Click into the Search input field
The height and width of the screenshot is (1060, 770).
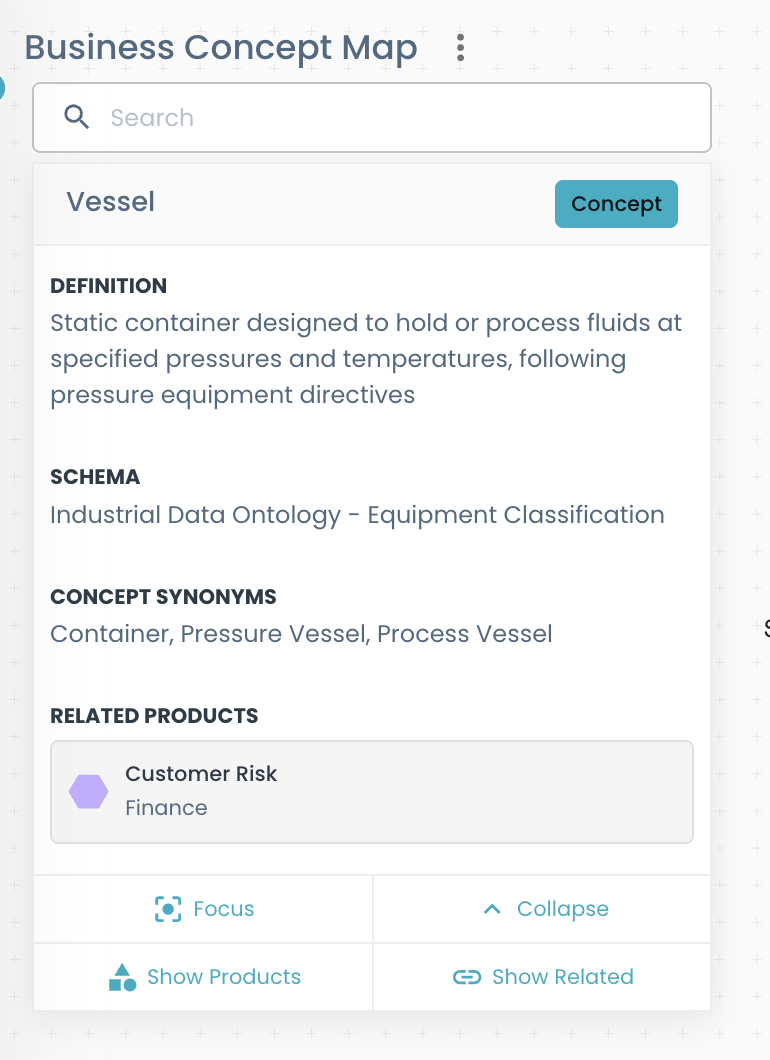tap(400, 117)
